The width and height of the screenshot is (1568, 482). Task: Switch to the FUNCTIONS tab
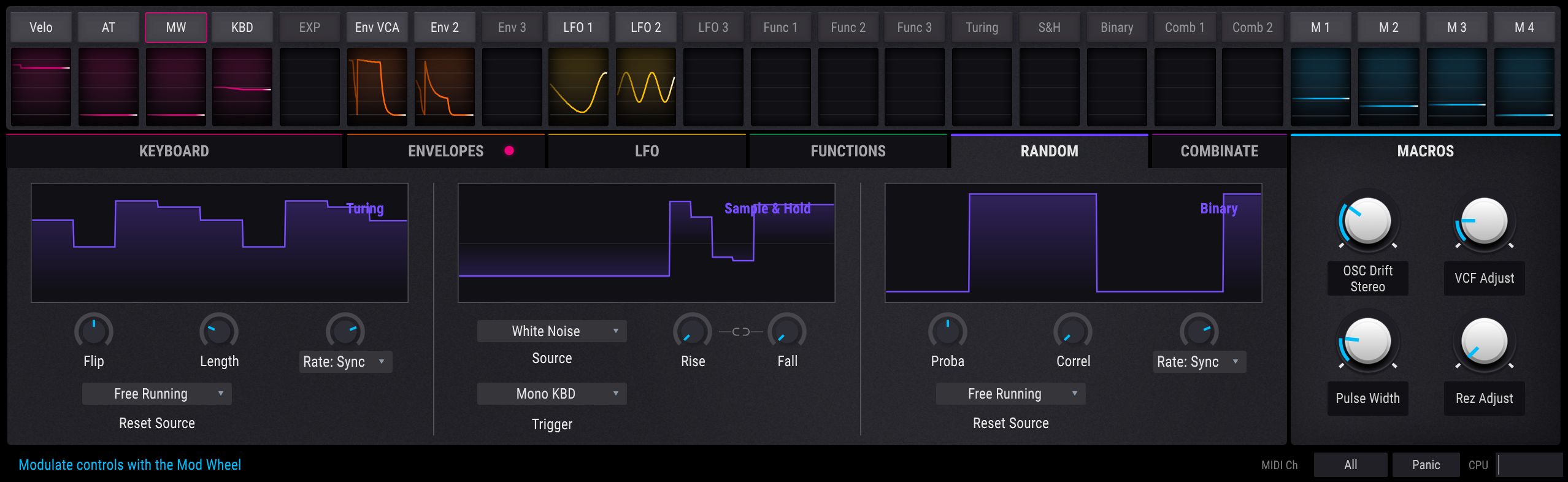[x=848, y=151]
